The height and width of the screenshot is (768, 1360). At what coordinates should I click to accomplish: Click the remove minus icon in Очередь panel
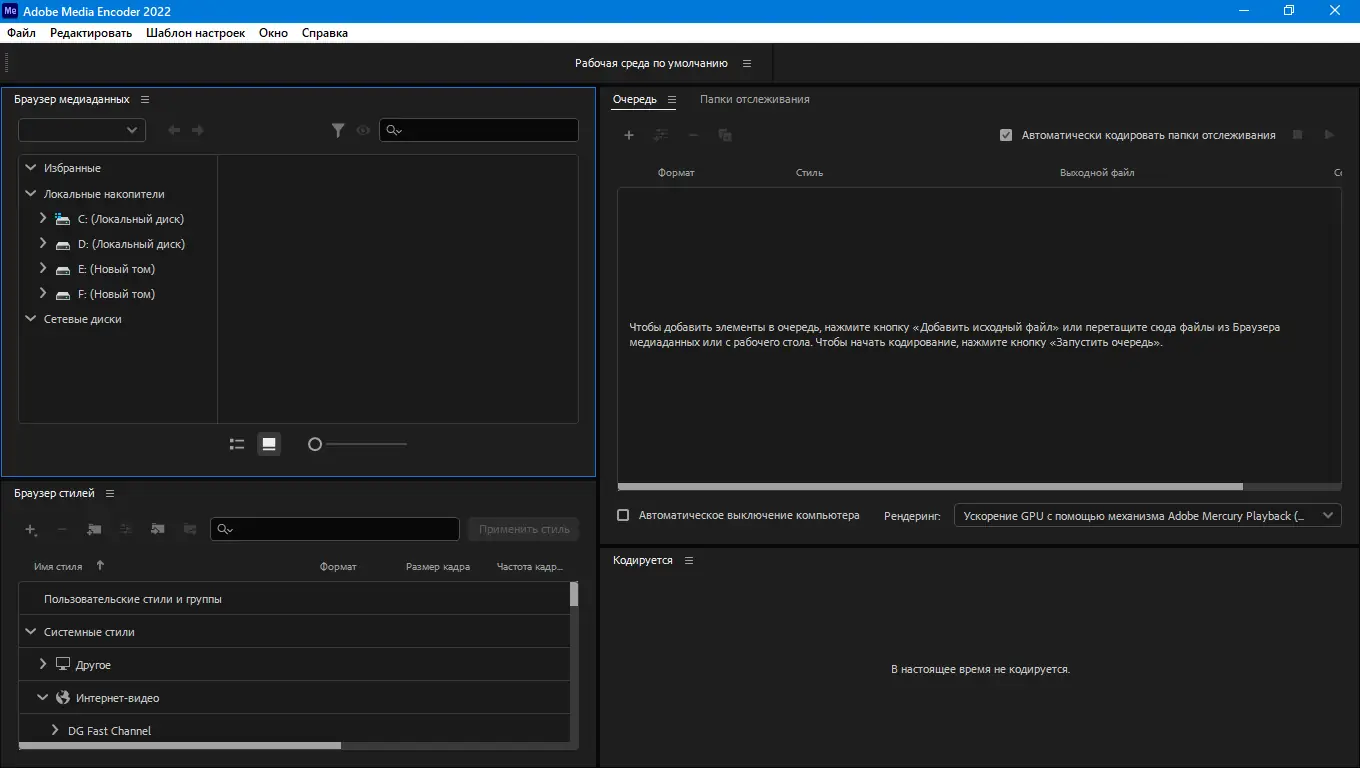pos(693,135)
